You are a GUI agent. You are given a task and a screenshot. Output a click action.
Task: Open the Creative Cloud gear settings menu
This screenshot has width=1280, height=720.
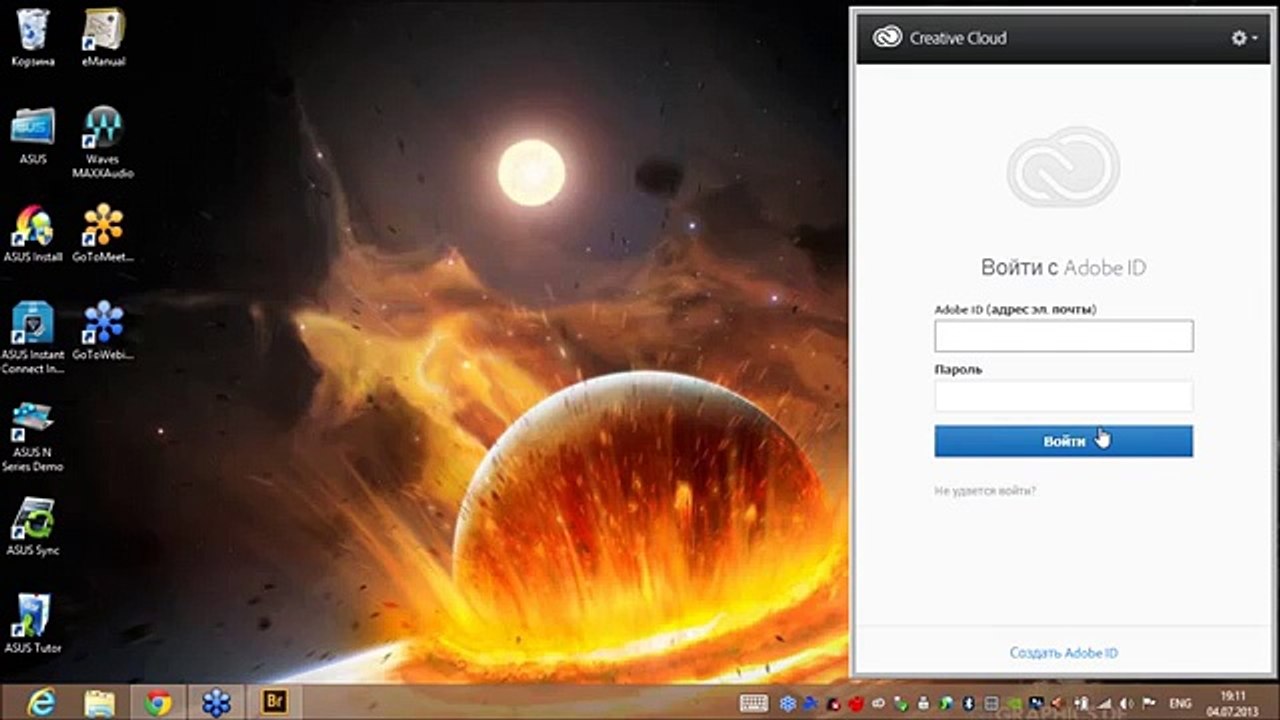coord(1244,38)
